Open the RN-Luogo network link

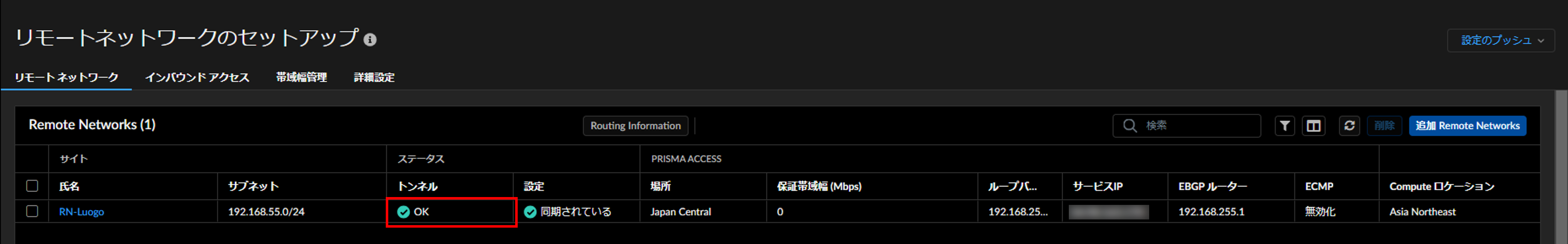tap(81, 212)
